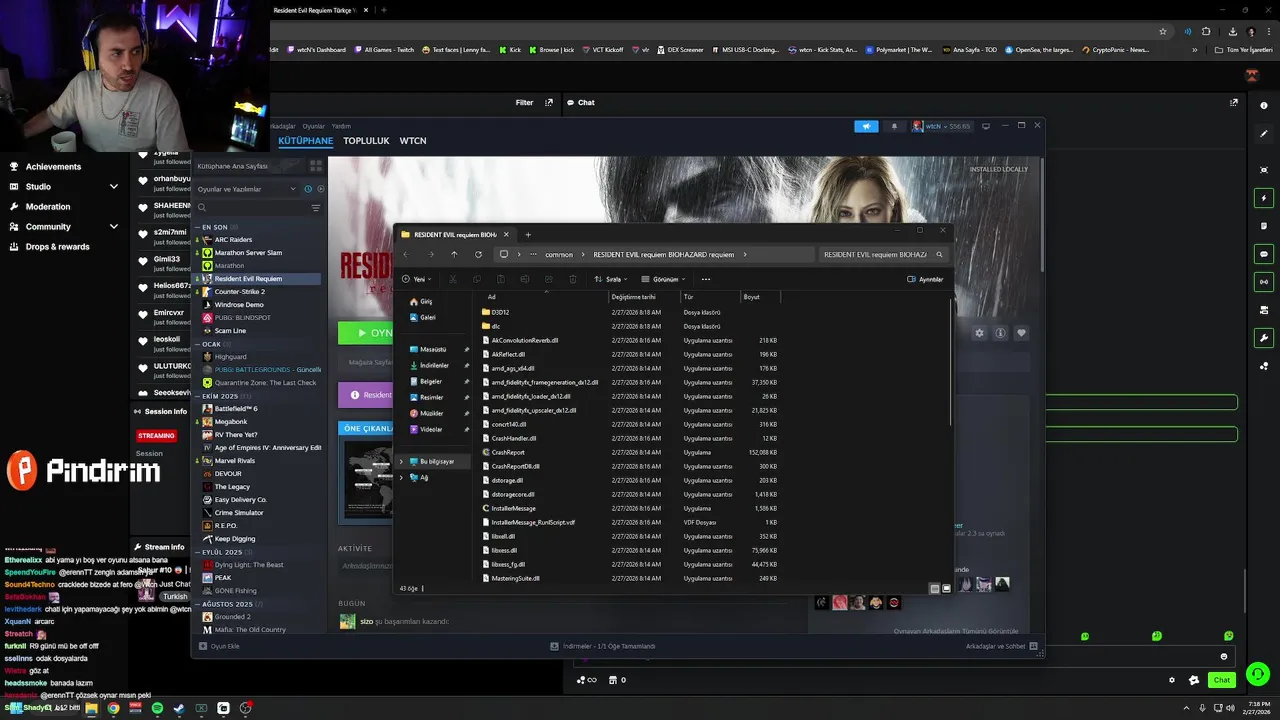The height and width of the screenshot is (720, 1280).
Task: Open Masaüstü in Explorer sidebar
Action: 428,349
